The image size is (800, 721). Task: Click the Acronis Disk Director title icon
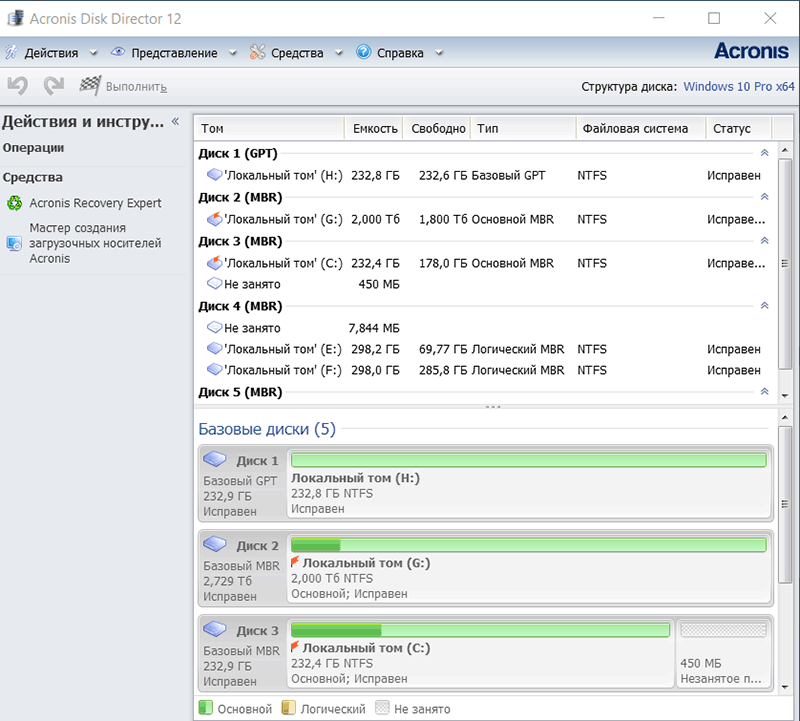pos(15,18)
